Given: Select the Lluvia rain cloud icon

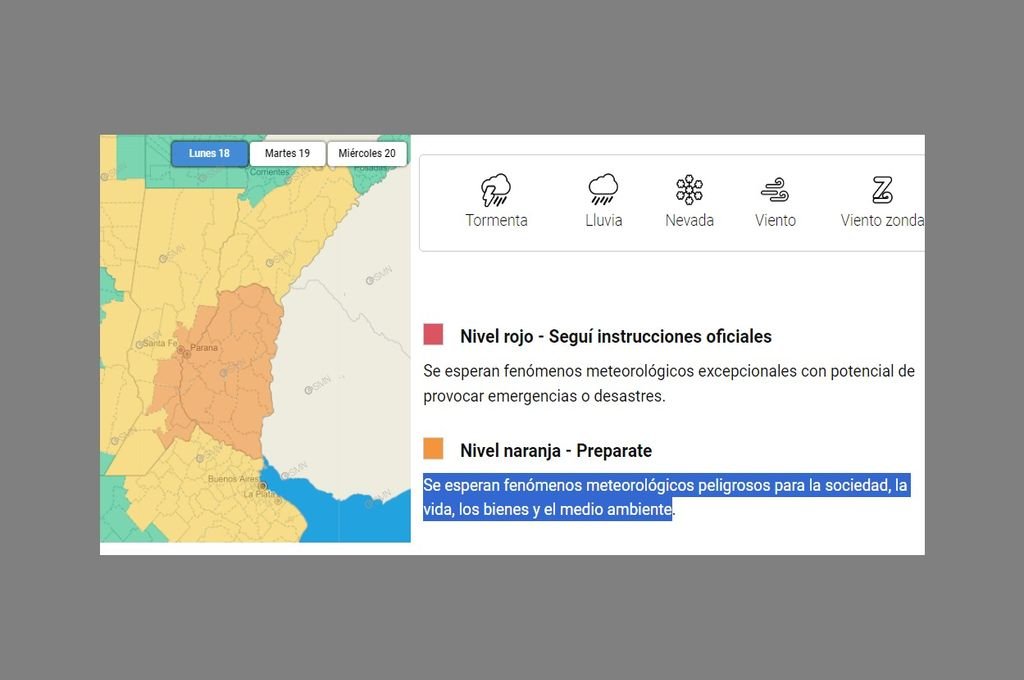Looking at the screenshot, I should pyautogui.click(x=603, y=189).
